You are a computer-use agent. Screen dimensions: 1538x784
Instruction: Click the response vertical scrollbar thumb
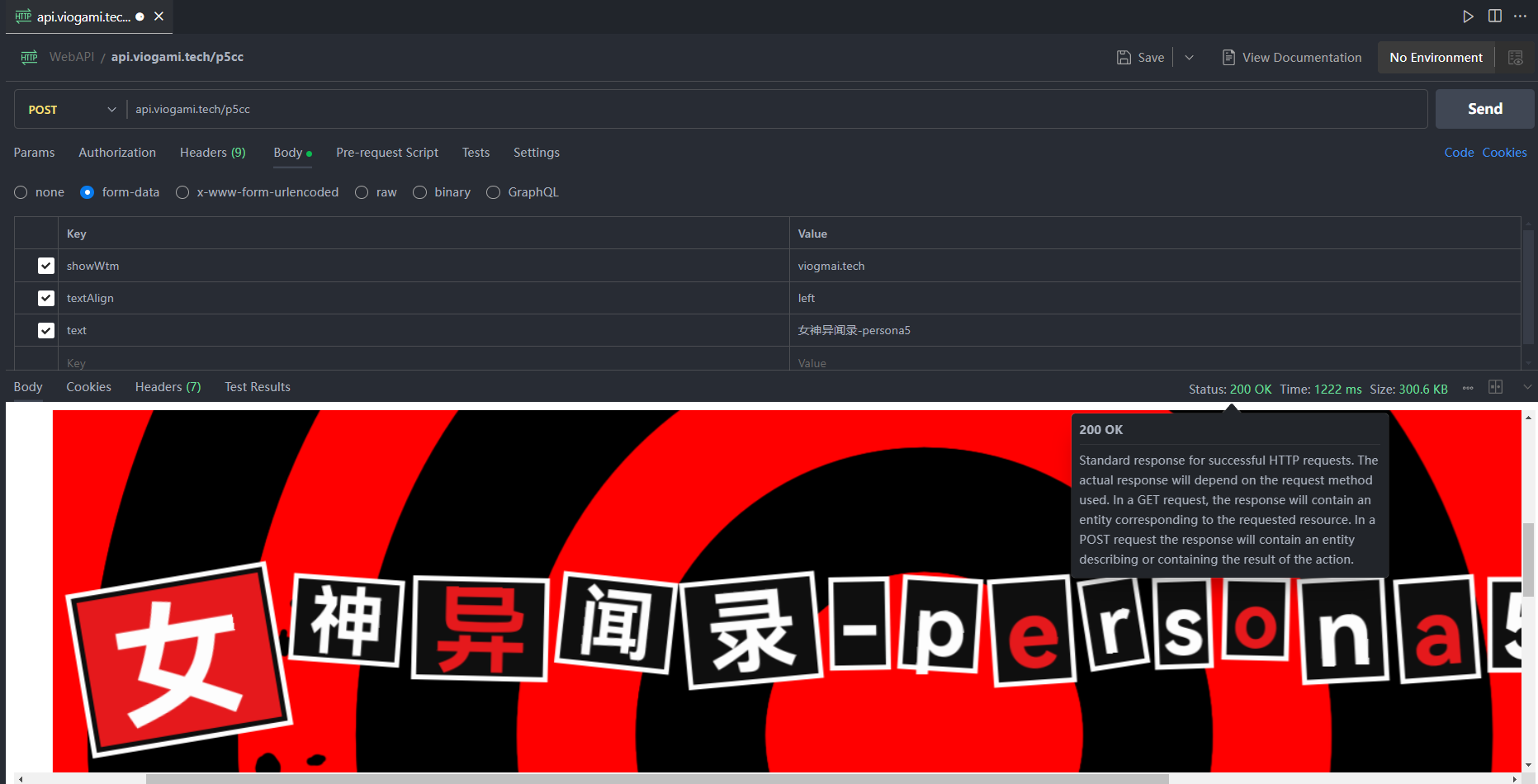(x=1528, y=560)
